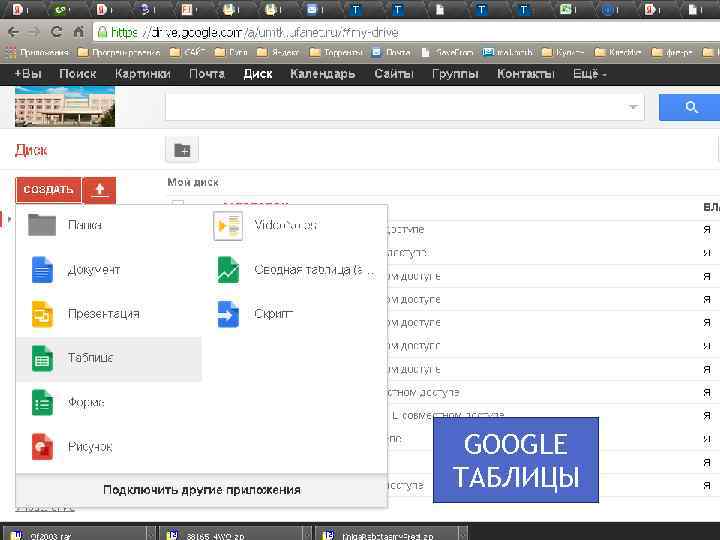Open Календарь from the Google bar

[x=322, y=74]
